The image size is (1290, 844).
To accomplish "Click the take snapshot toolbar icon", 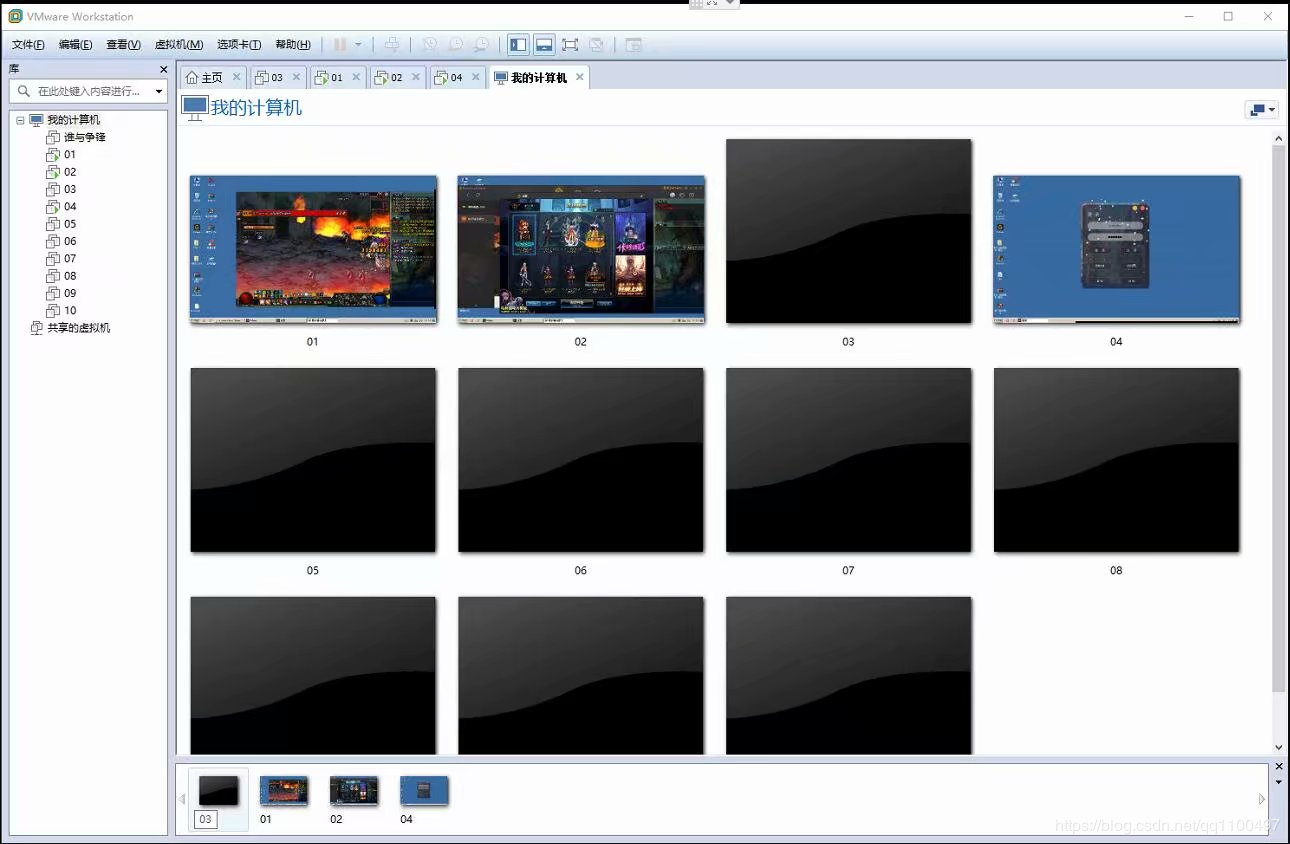I will (430, 45).
